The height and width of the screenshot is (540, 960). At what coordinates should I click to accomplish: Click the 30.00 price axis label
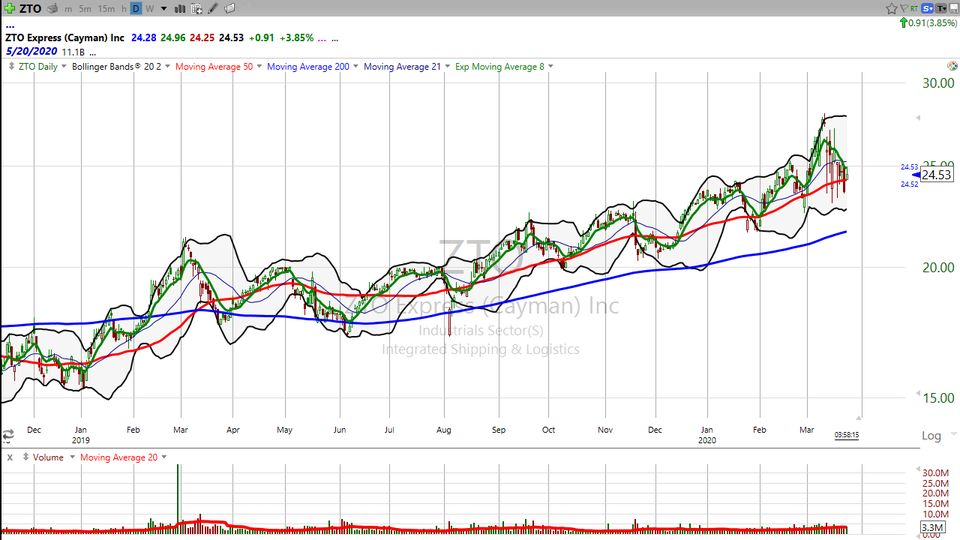(938, 83)
